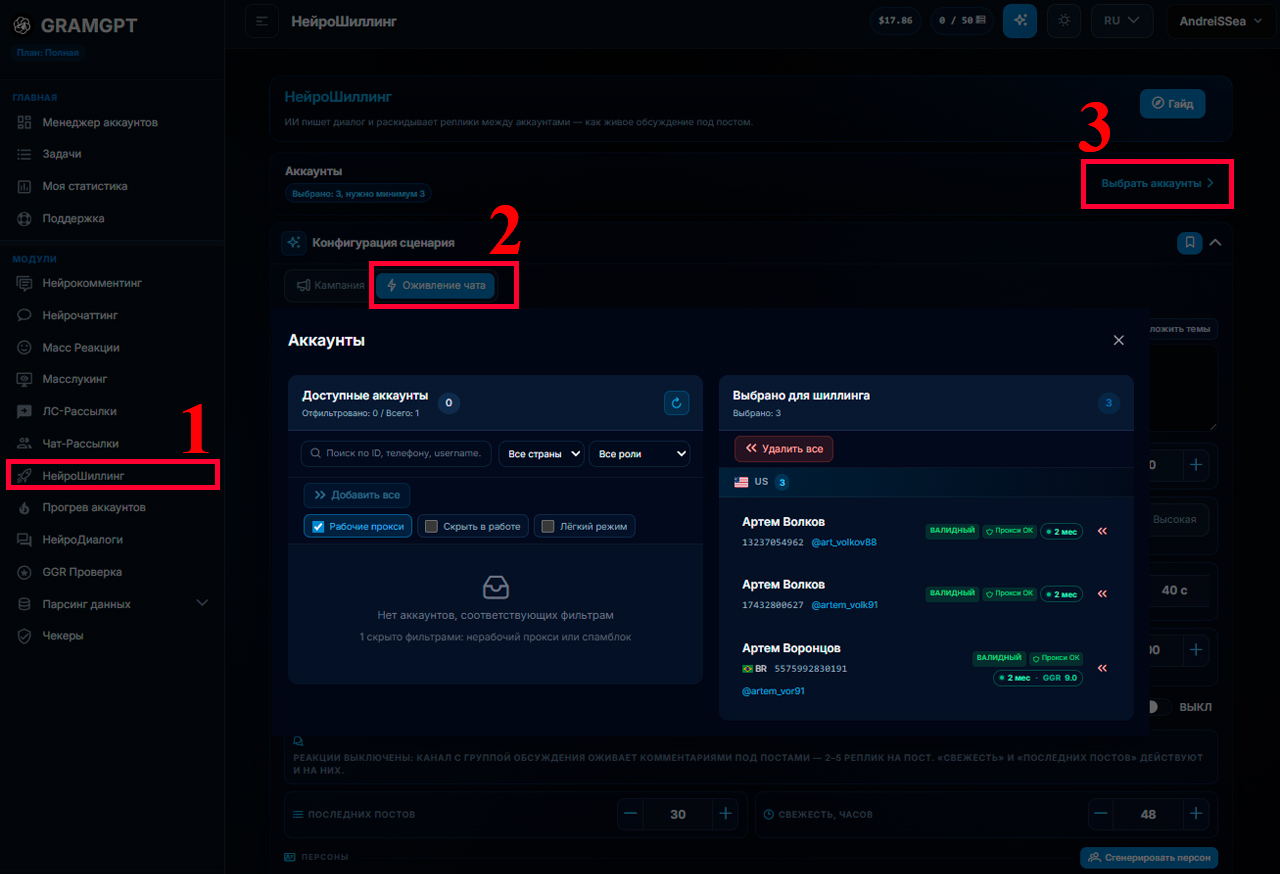Image resolution: width=1280 pixels, height=874 pixels.
Task: Click Сгенерировать персон button
Action: 1149,857
